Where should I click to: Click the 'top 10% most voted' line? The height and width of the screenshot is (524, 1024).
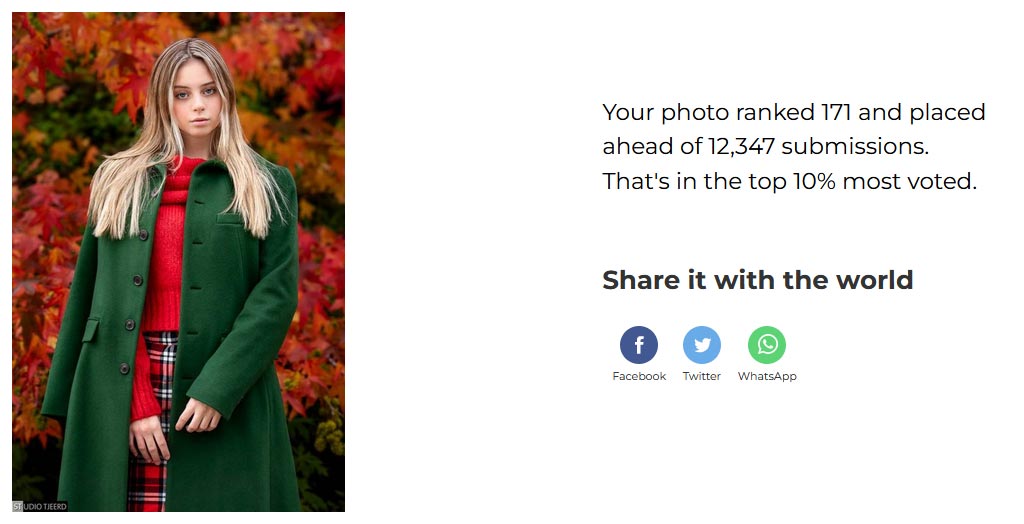(790, 181)
